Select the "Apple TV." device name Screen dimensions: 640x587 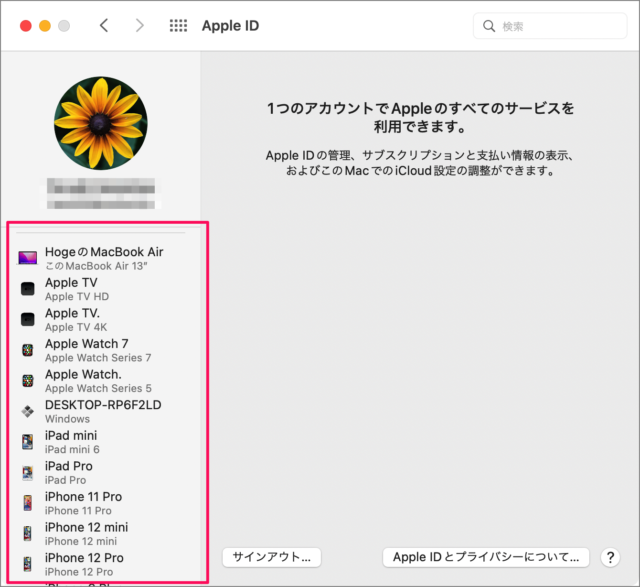72,313
